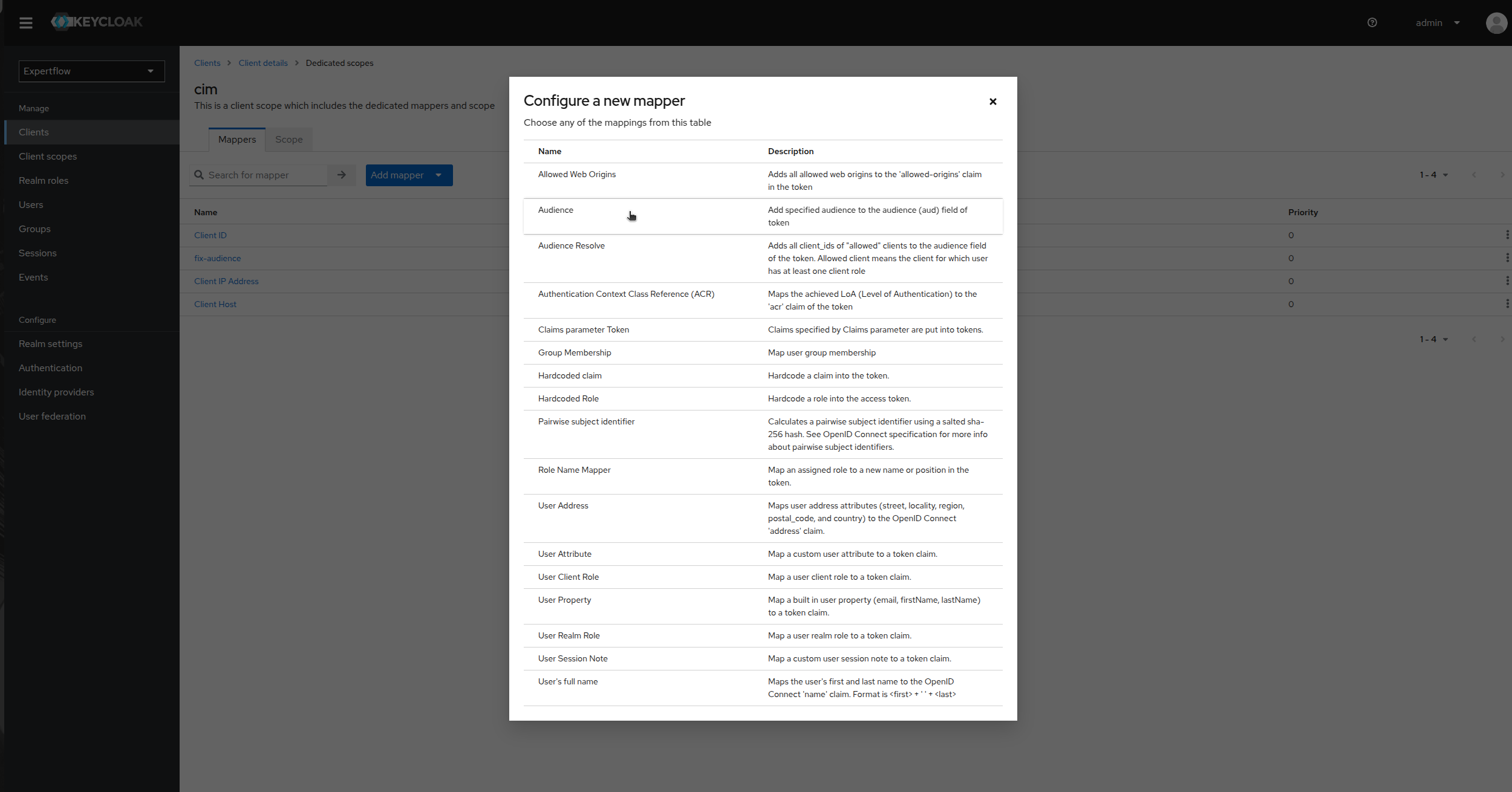The height and width of the screenshot is (792, 1512).
Task: Select the Mappers tab
Action: tap(236, 140)
